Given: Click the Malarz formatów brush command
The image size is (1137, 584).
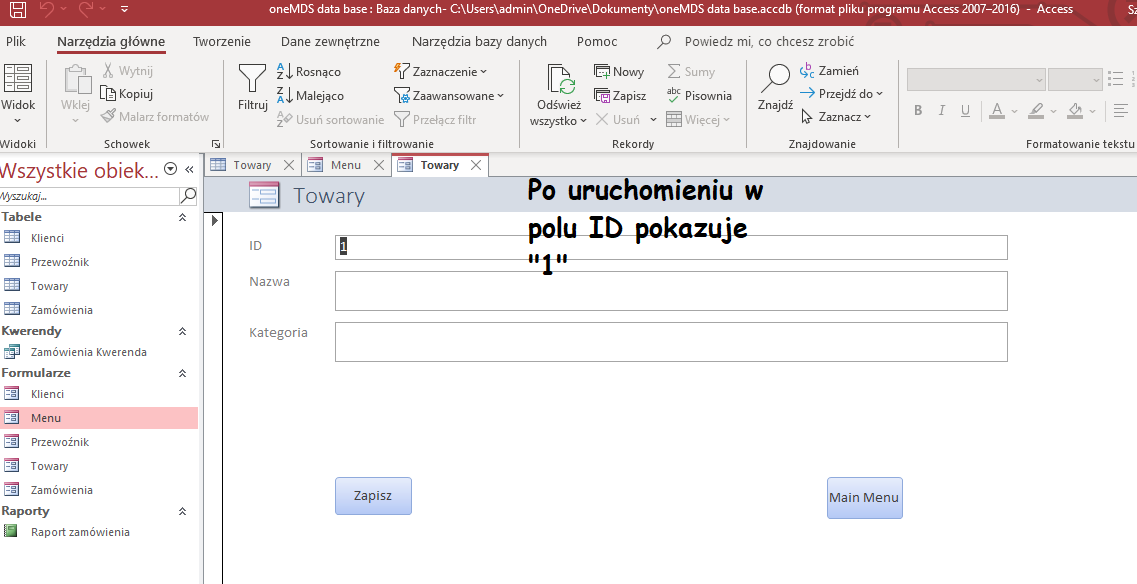Looking at the screenshot, I should [154, 116].
